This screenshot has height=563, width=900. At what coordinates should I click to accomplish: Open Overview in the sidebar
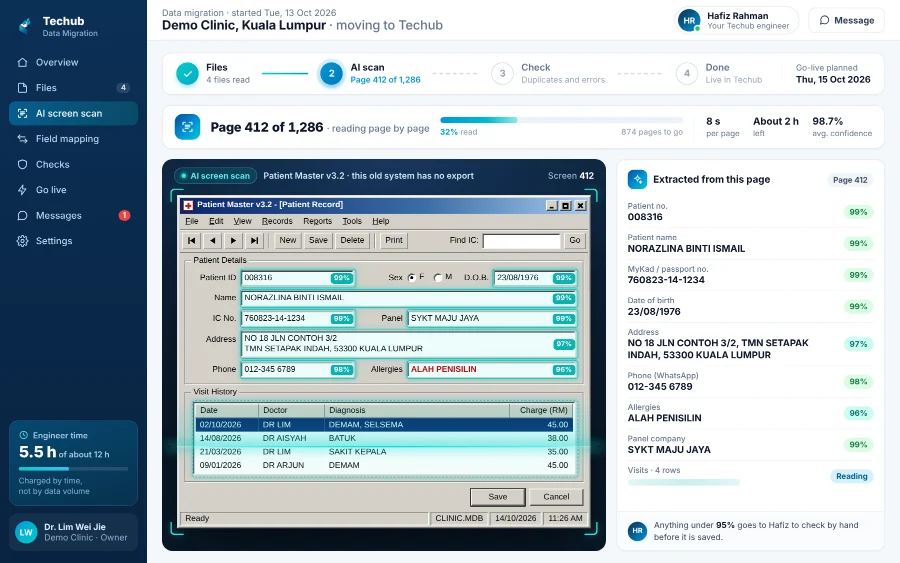(73, 63)
